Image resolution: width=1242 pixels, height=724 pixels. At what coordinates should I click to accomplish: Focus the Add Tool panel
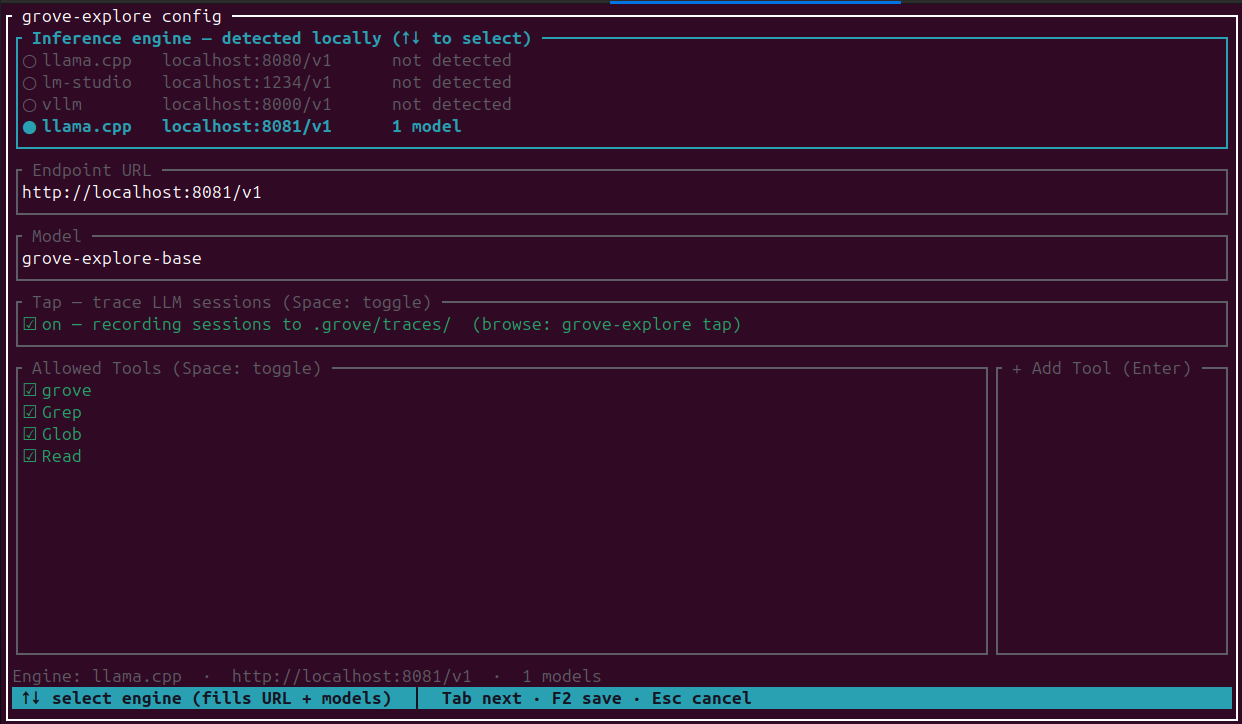click(x=1112, y=511)
